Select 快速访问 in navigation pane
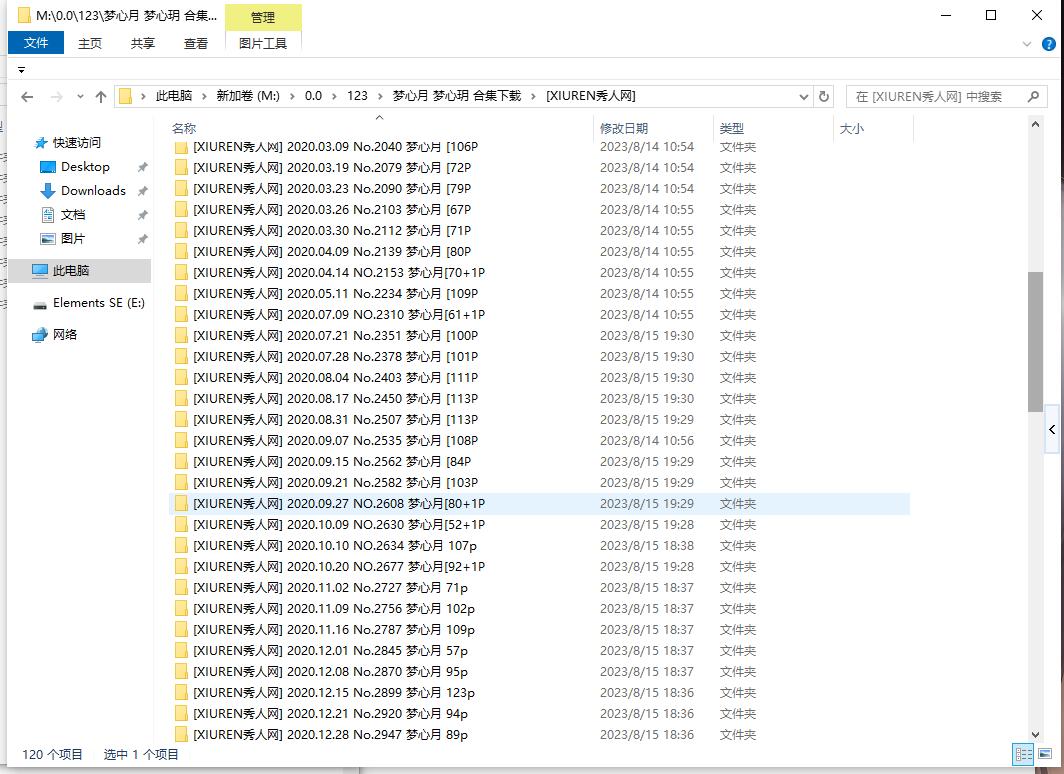This screenshot has width=1064, height=774. pos(76,142)
